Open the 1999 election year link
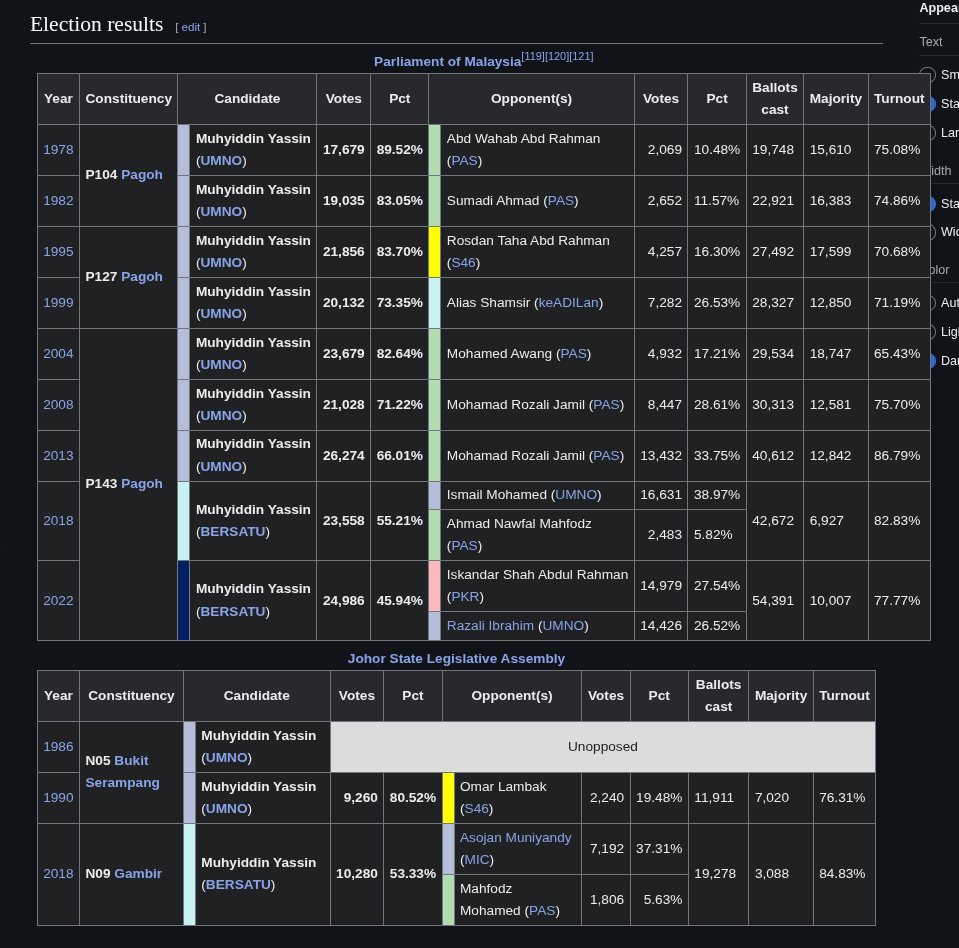The width and height of the screenshot is (959, 948). coord(58,303)
